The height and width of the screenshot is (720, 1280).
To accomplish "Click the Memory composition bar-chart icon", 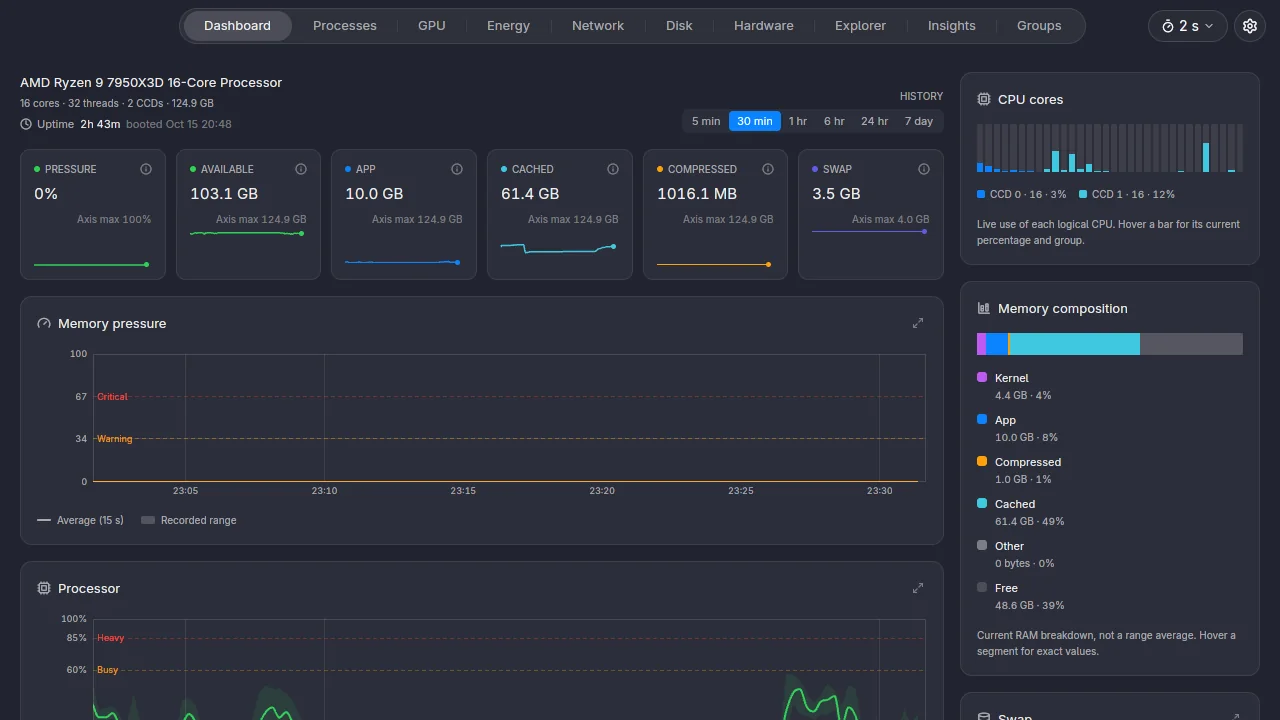I will [x=984, y=309].
